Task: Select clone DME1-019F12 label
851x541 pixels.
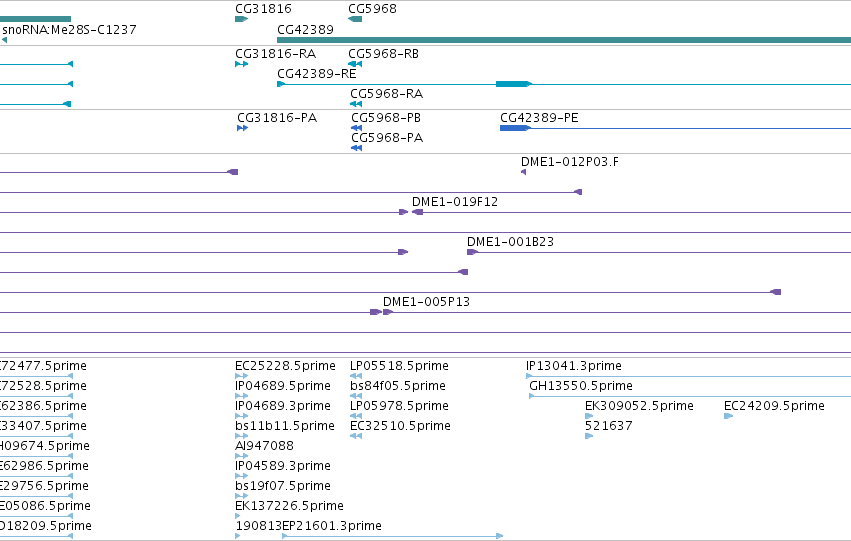Action: click(x=455, y=202)
